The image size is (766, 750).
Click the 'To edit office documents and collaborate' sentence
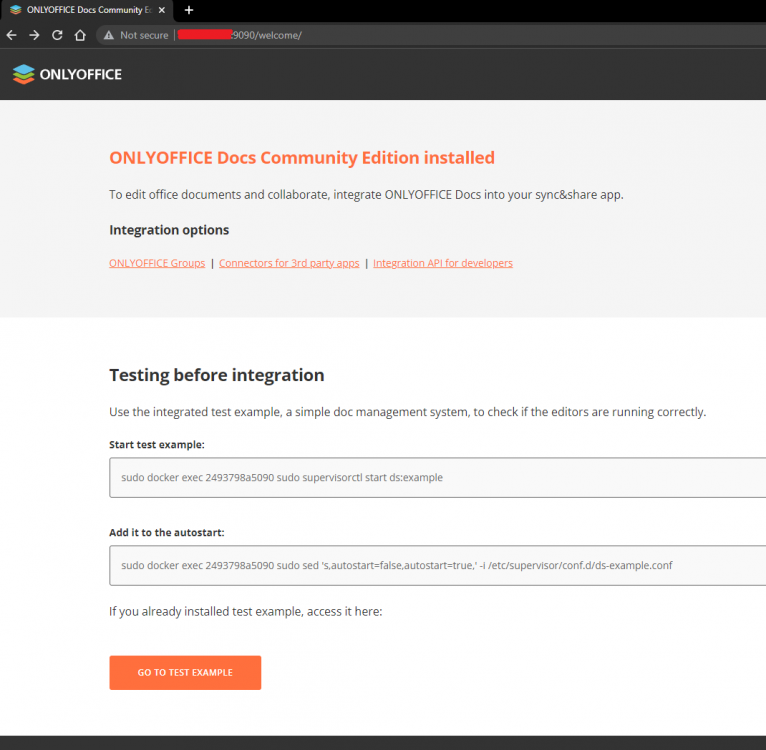(x=366, y=194)
